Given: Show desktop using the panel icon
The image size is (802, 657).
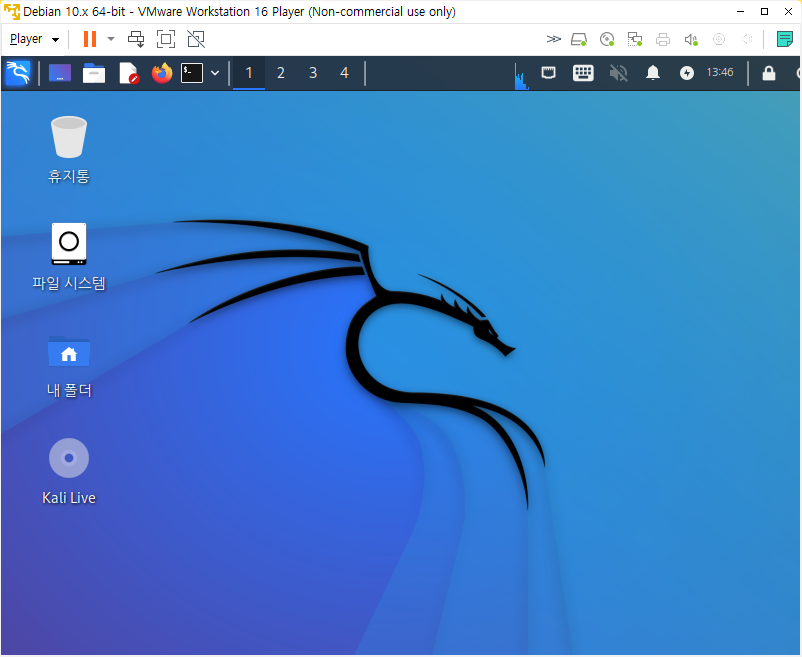Looking at the screenshot, I should 60,73.
